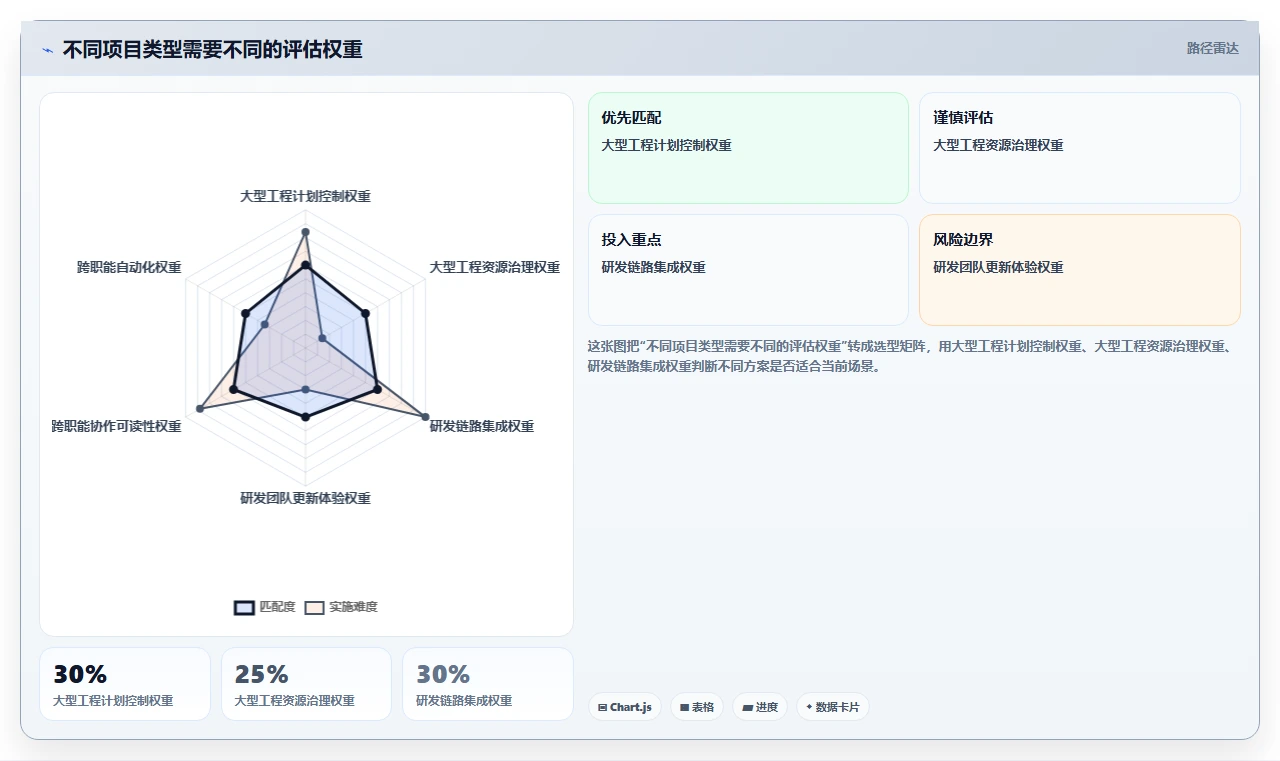This screenshot has width=1280, height=761.
Task: Click the 25% 大型工程资源治理权重 stat card
Action: point(306,684)
